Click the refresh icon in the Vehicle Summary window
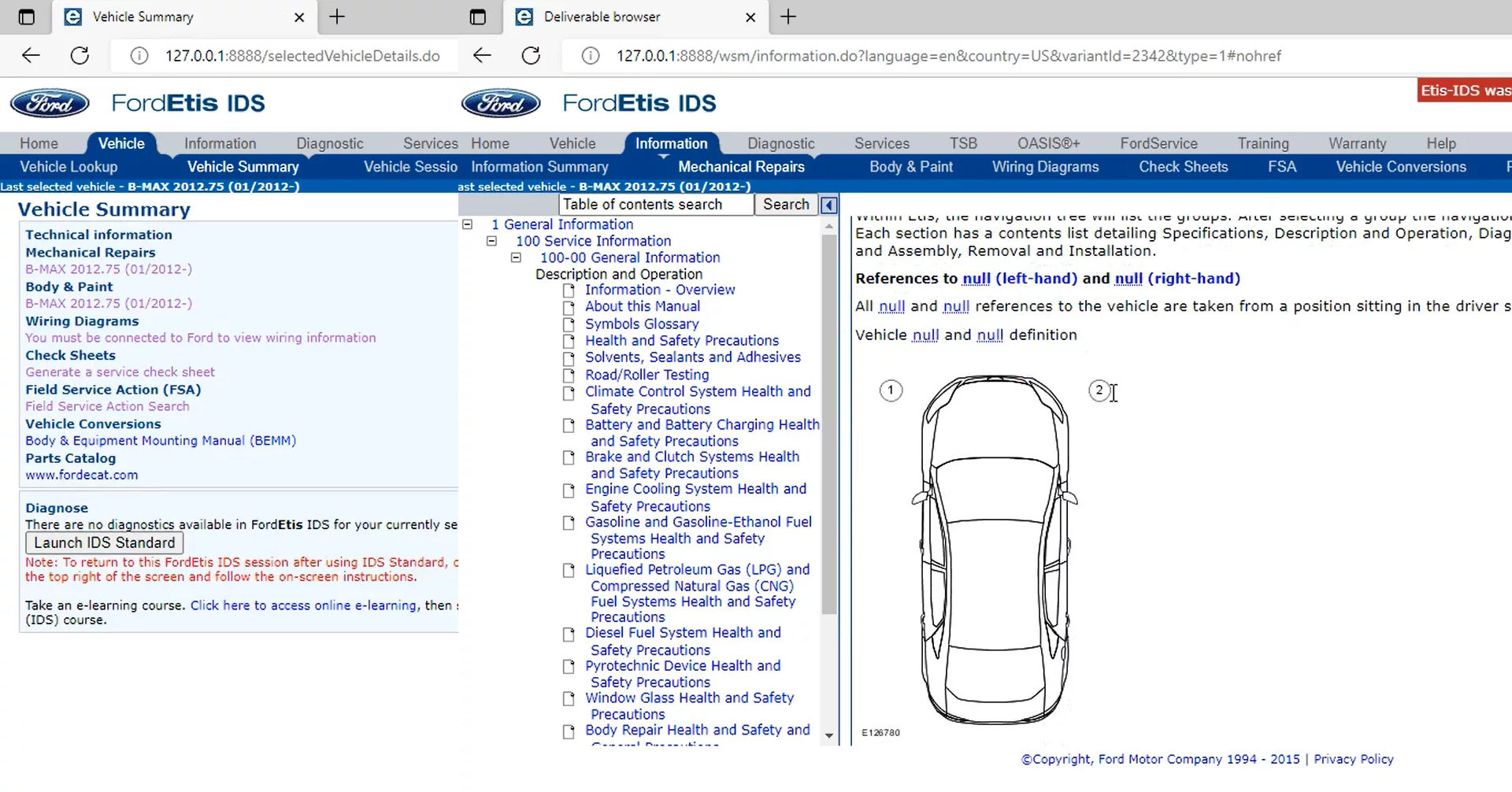The image size is (1512, 792). click(80, 56)
